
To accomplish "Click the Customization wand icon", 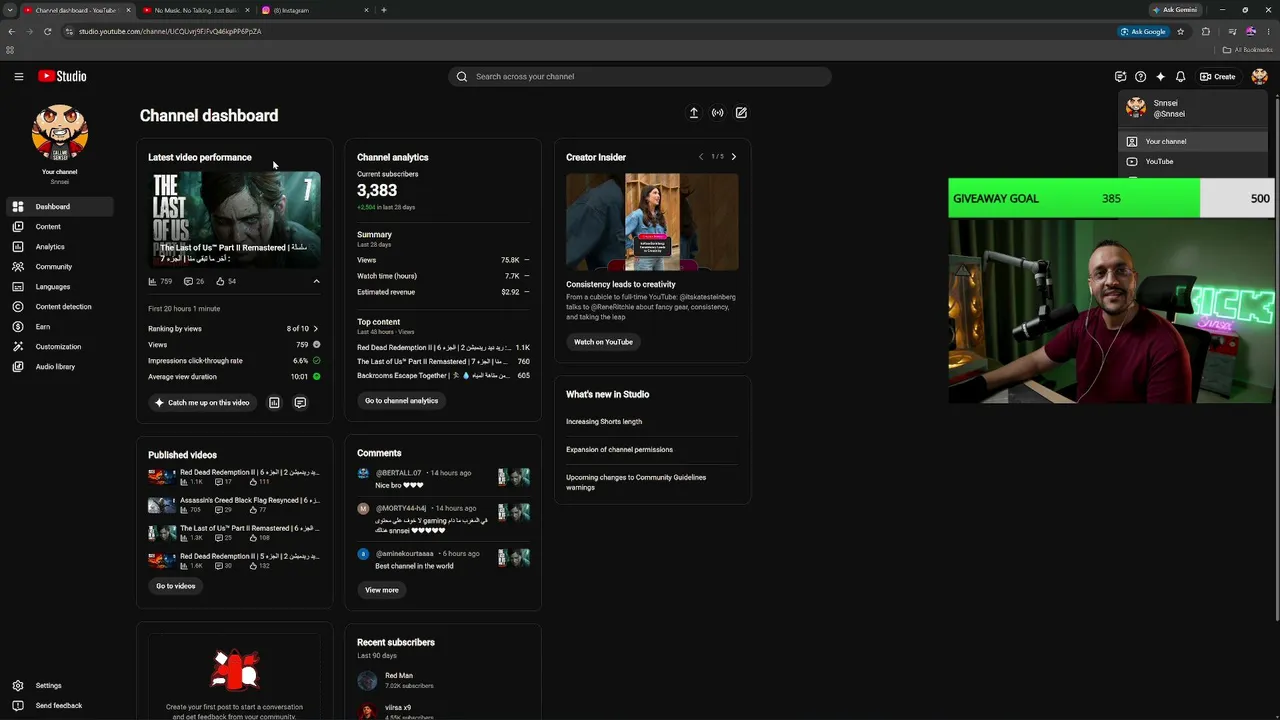I will [x=17, y=347].
